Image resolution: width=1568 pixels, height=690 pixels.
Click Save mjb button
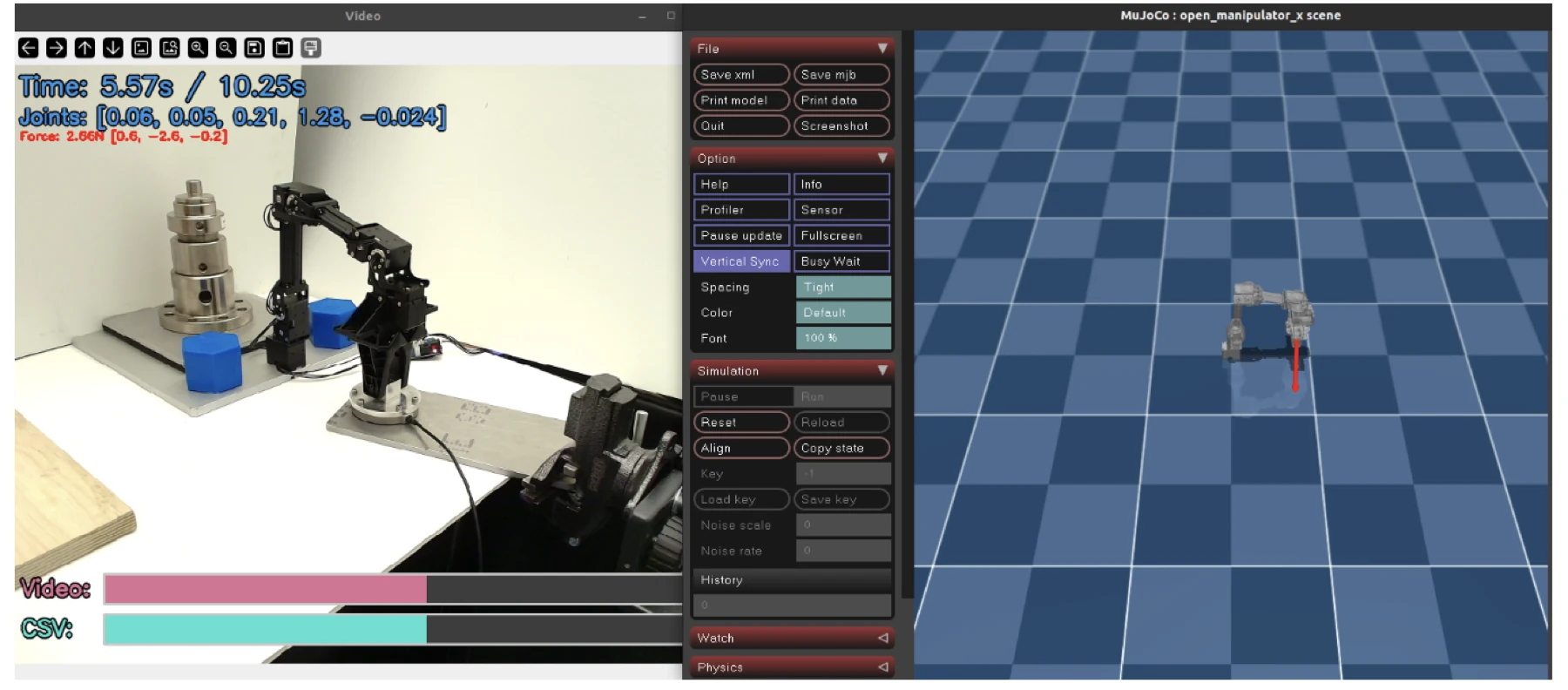pyautogui.click(x=841, y=75)
